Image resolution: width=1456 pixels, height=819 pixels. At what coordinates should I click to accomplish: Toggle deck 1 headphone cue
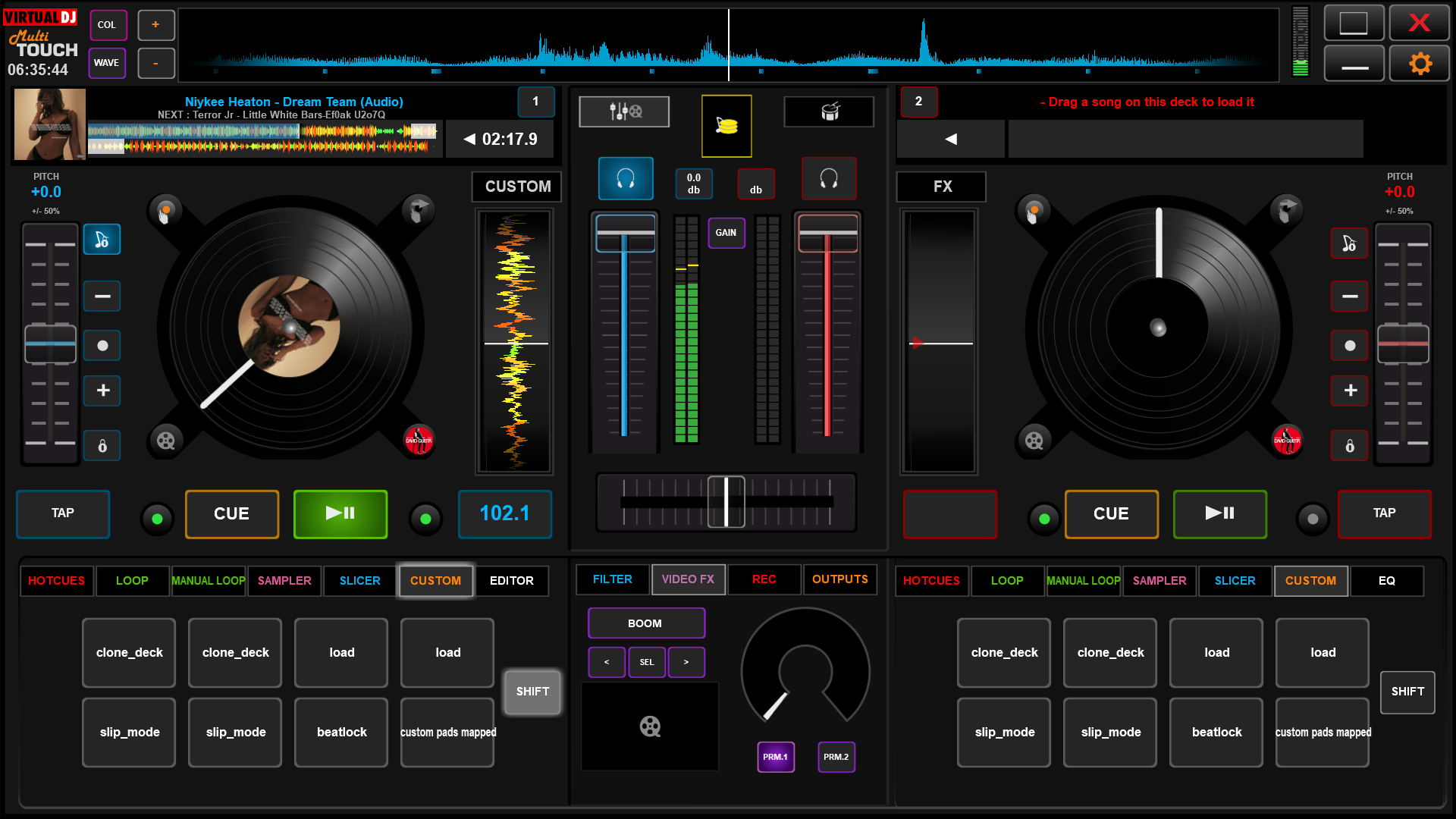tap(626, 179)
